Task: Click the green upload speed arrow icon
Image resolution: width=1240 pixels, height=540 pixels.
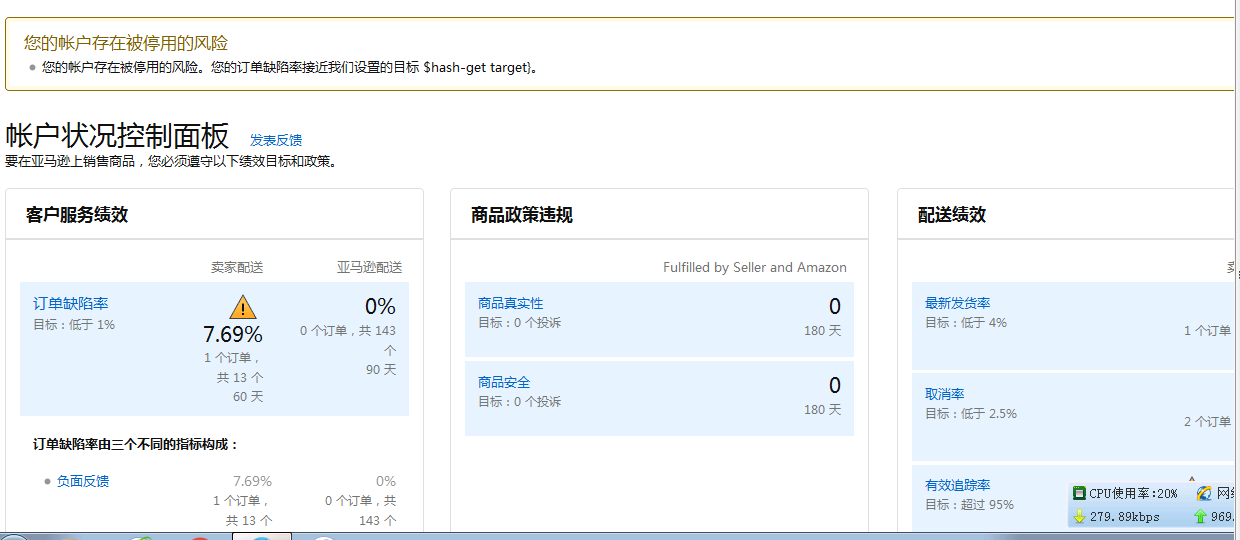Action: click(x=1201, y=517)
